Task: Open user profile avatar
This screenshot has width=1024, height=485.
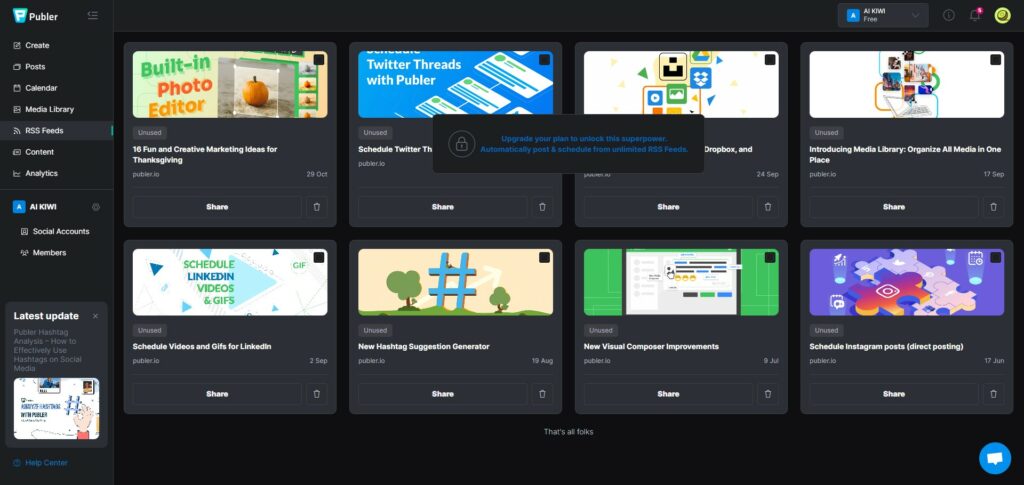Action: (x=1002, y=15)
